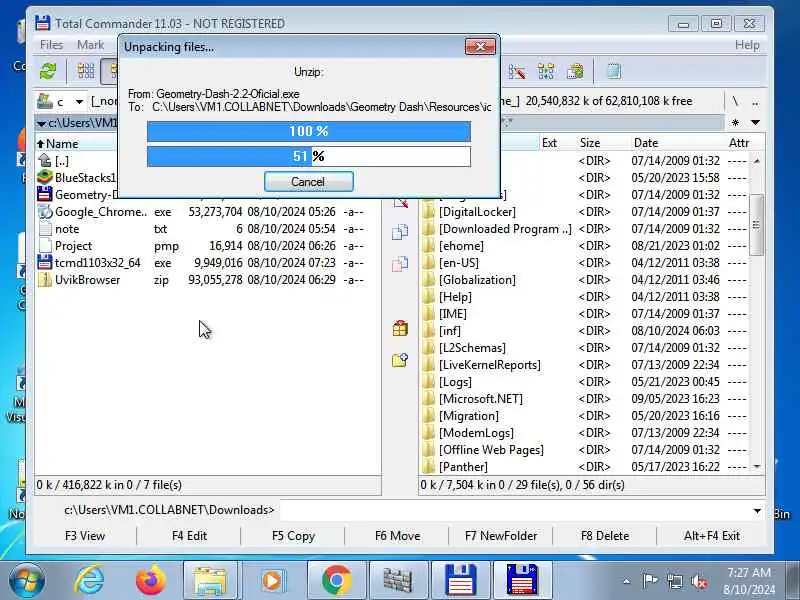Open right panel directory history dropdown arrow
This screenshot has width=800, height=600.
pos(756,122)
